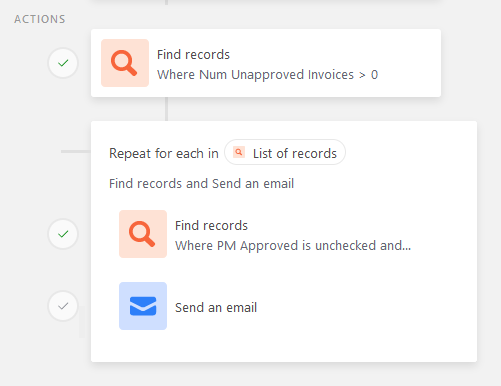
Task: Click the magnifier icon beside Num Unapproved Invoices
Action: [x=125, y=63]
